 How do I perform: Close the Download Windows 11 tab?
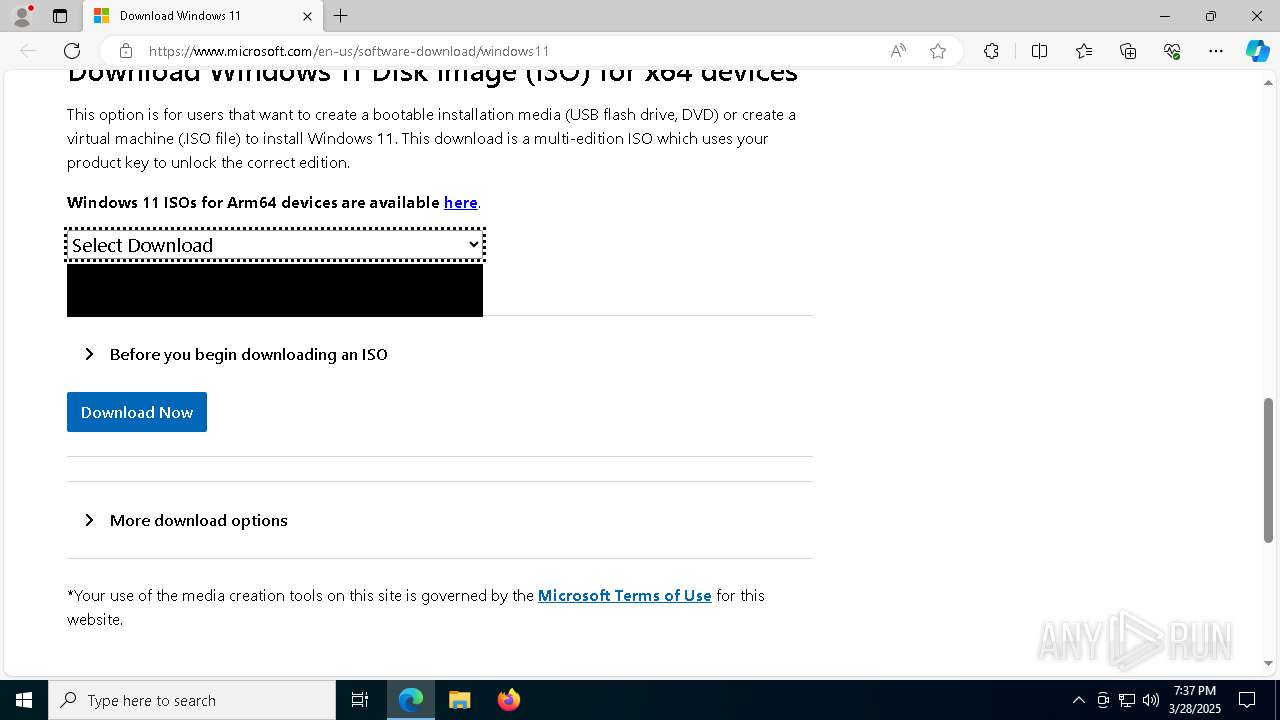click(x=307, y=16)
